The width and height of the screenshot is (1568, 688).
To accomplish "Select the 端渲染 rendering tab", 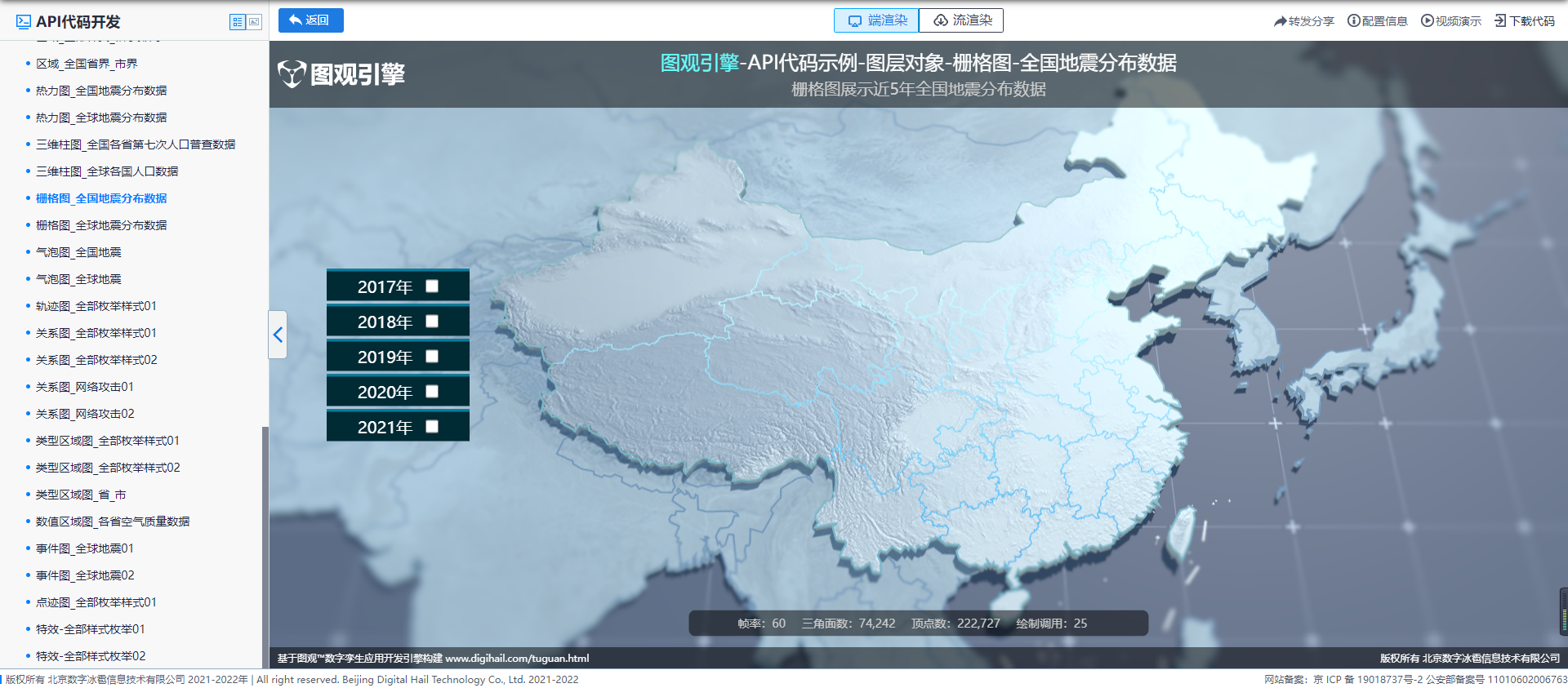I will 876,20.
